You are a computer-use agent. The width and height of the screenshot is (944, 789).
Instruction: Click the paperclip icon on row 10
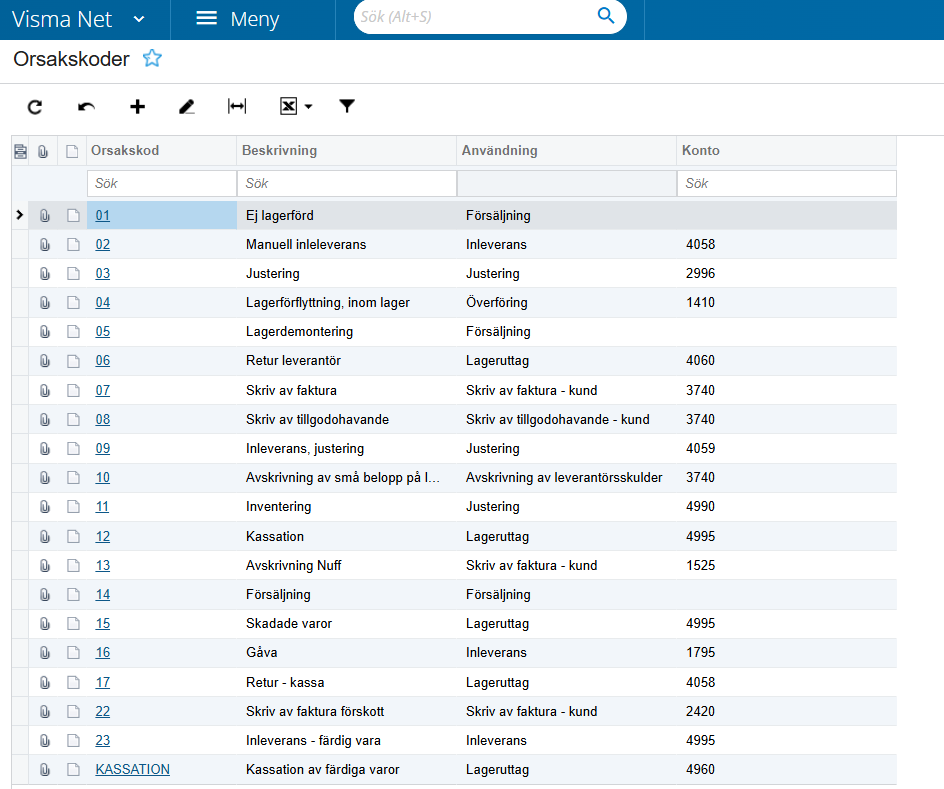(45, 478)
